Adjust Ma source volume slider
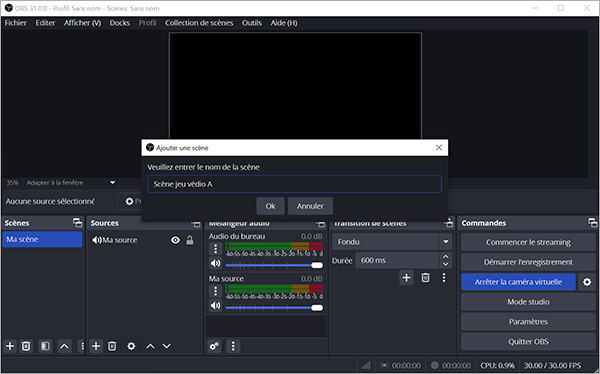 (274, 307)
